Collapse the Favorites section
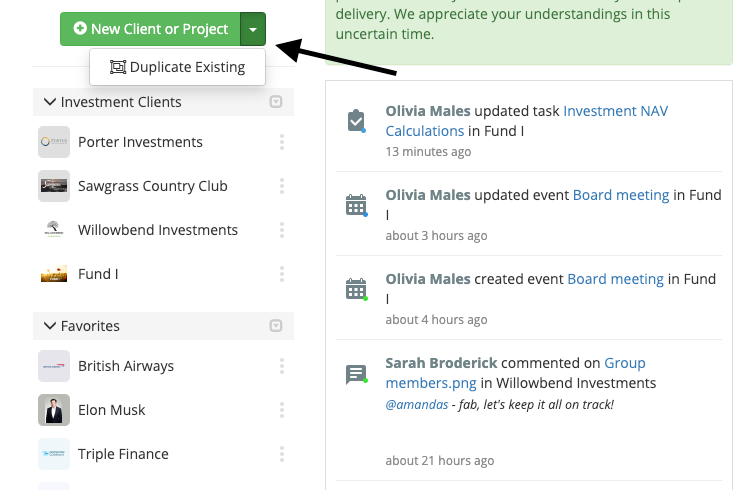The width and height of the screenshot is (752, 490). pyautogui.click(x=48, y=326)
